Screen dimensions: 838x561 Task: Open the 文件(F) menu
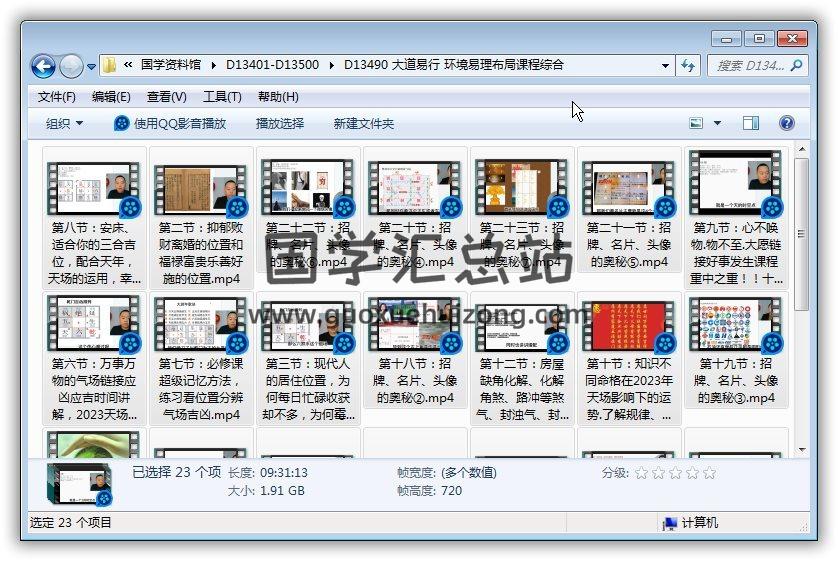tap(57, 97)
